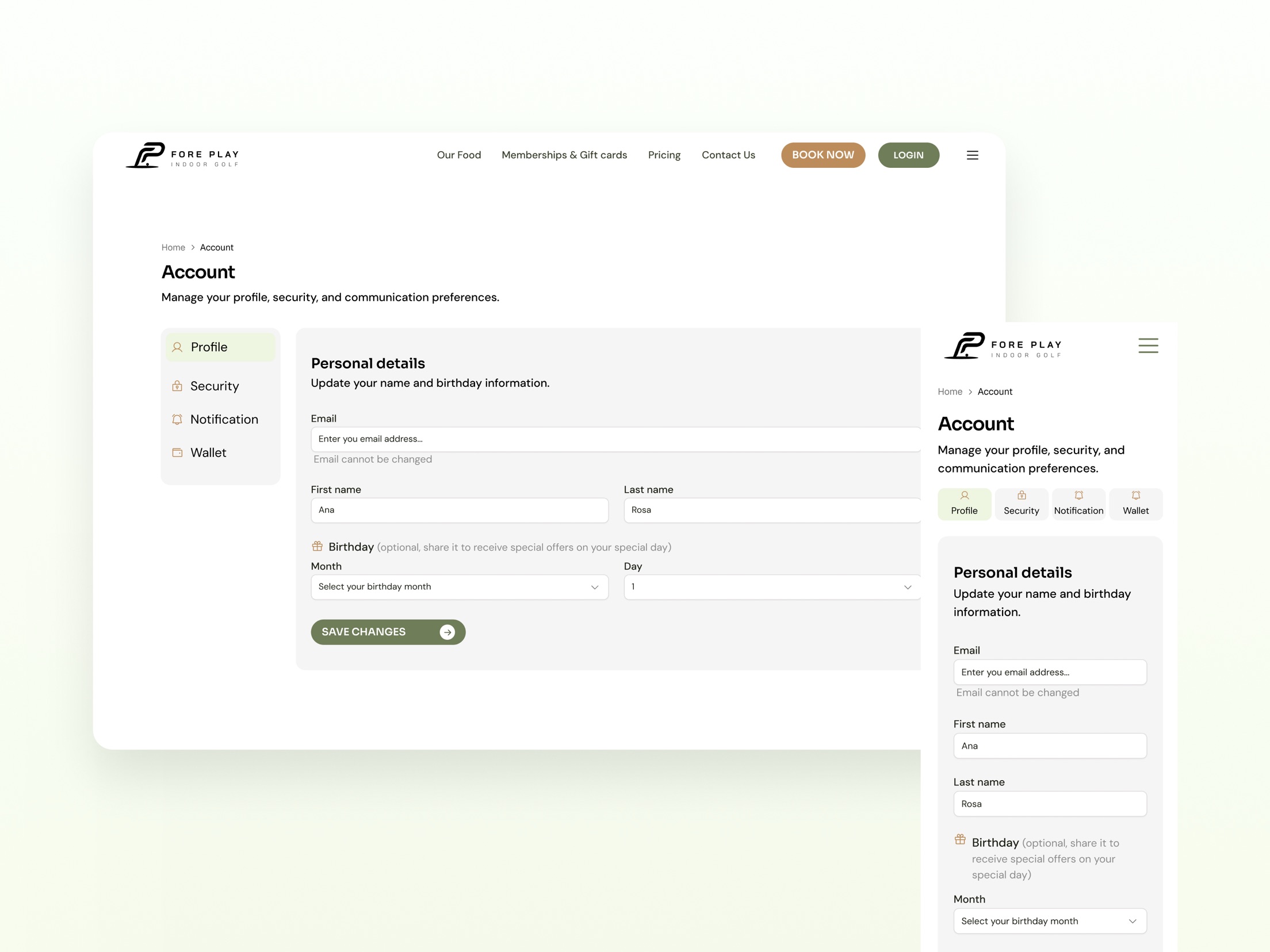Screen dimensions: 1270x952
Task: Open the desktop hamburger menu icon
Action: coord(972,155)
